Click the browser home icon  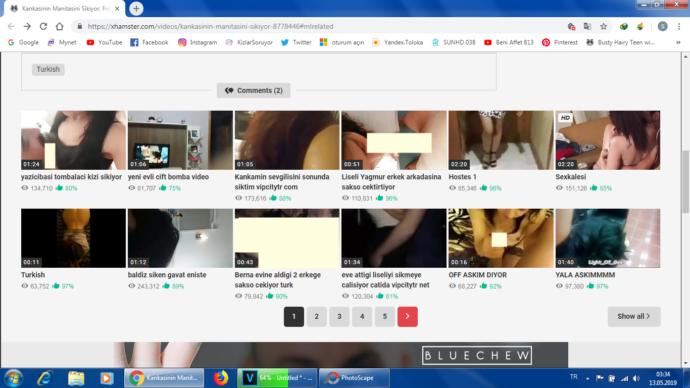pyautogui.click(x=59, y=26)
